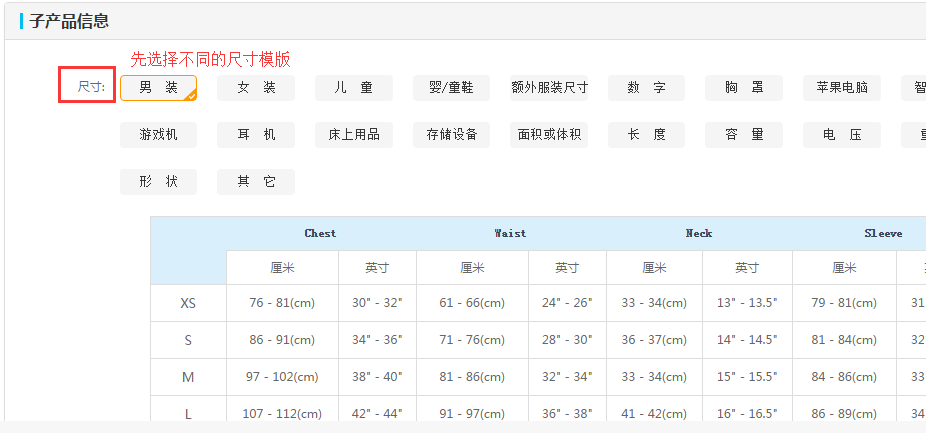Viewport: 926px width, 433px height.
Task: Click the Chest column header
Action: coord(320,233)
